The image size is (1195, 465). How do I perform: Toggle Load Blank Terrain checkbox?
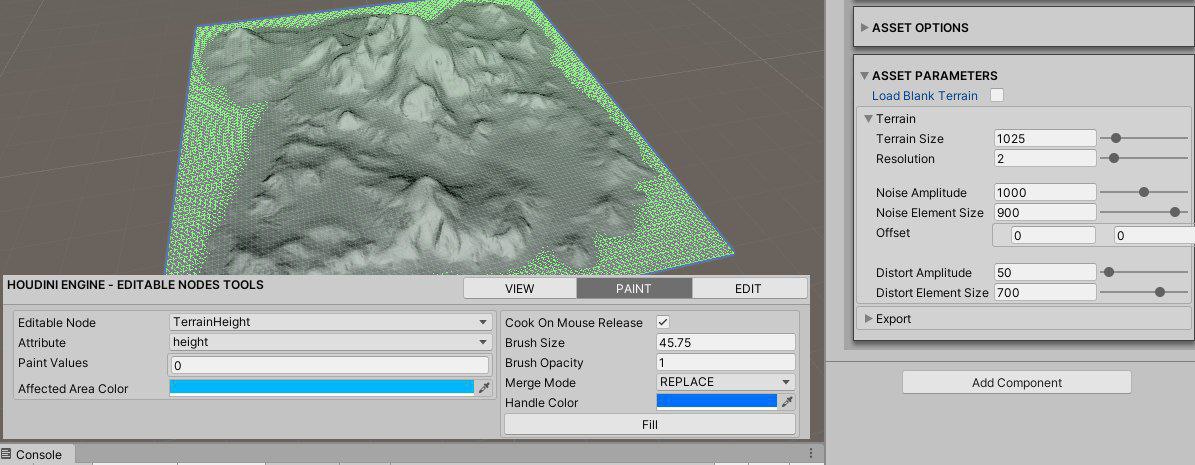pyautogui.click(x=996, y=95)
